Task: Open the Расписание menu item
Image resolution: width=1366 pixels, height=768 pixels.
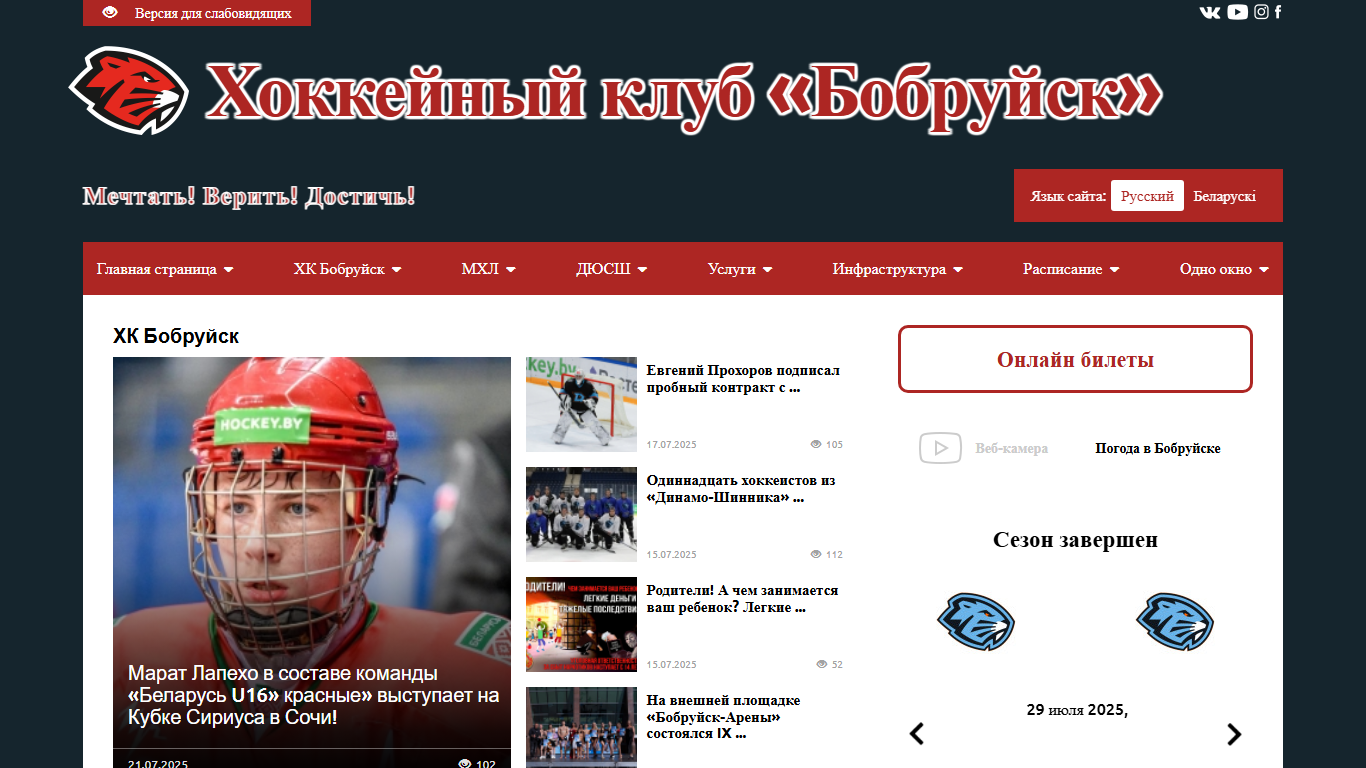Action: (1071, 269)
